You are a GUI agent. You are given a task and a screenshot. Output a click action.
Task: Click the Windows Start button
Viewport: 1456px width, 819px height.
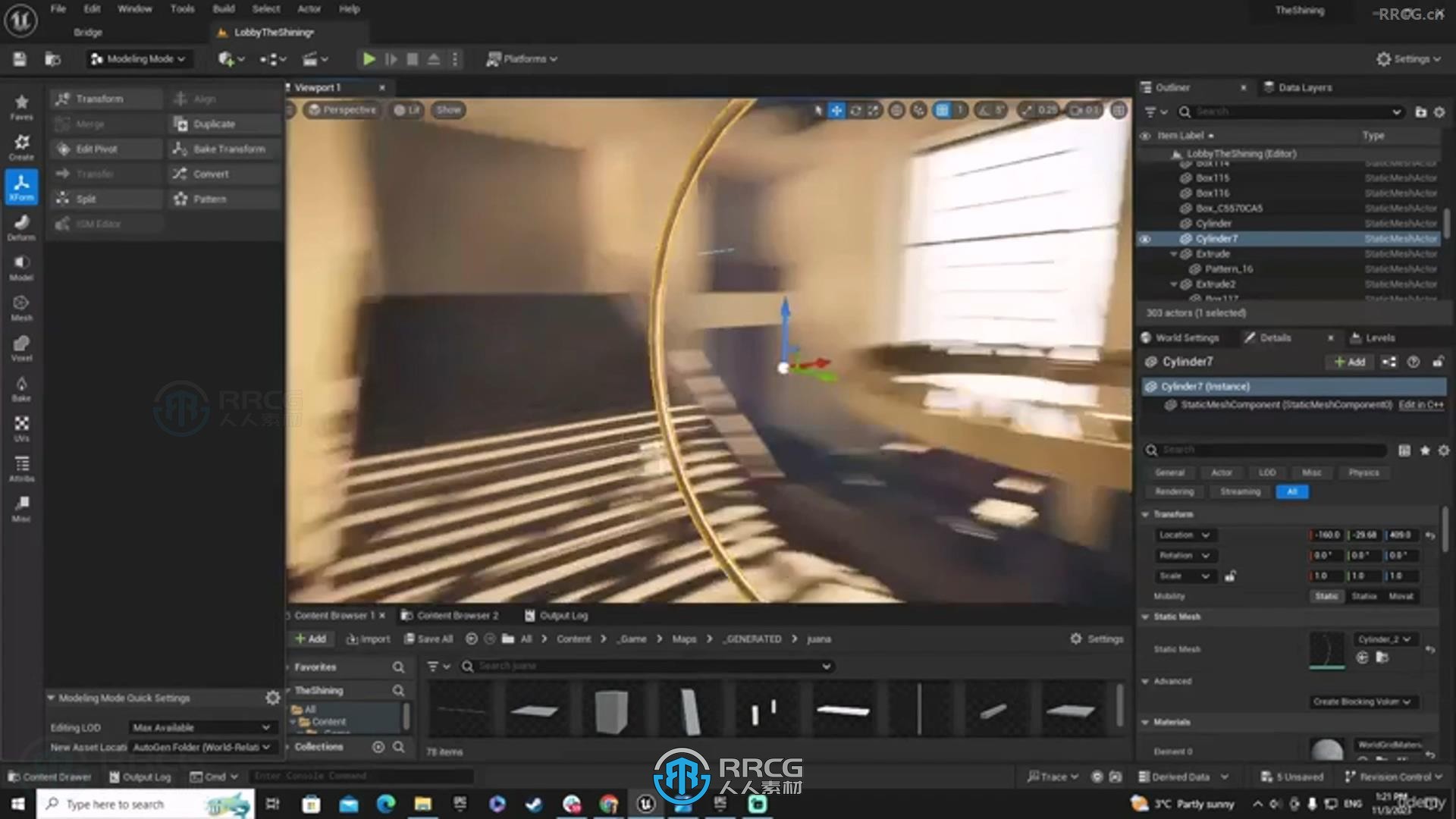17,804
